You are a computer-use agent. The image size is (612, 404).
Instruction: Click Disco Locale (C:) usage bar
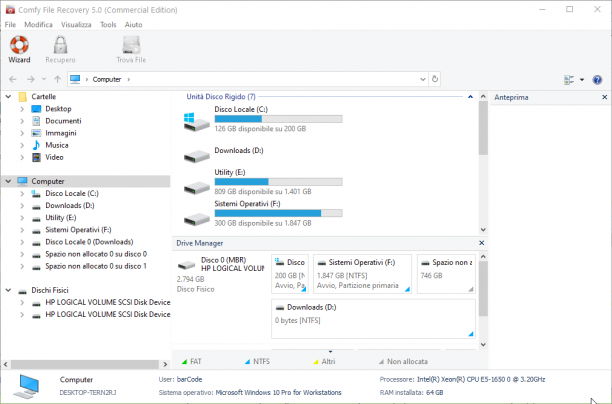click(278, 119)
